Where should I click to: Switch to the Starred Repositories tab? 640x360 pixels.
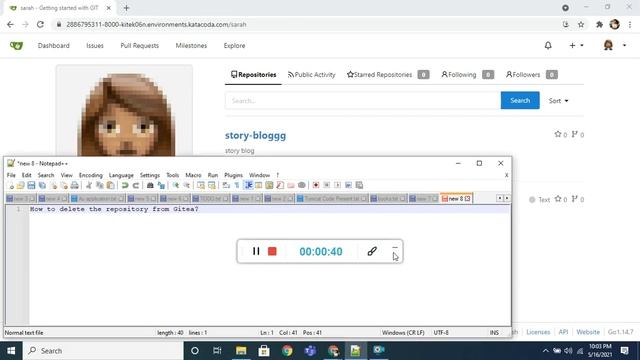click(x=388, y=75)
